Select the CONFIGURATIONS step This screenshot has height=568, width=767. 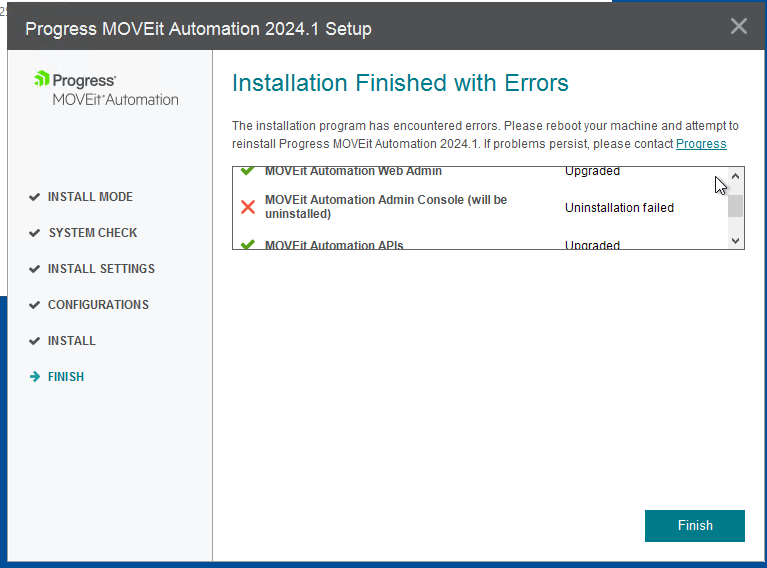tap(98, 305)
